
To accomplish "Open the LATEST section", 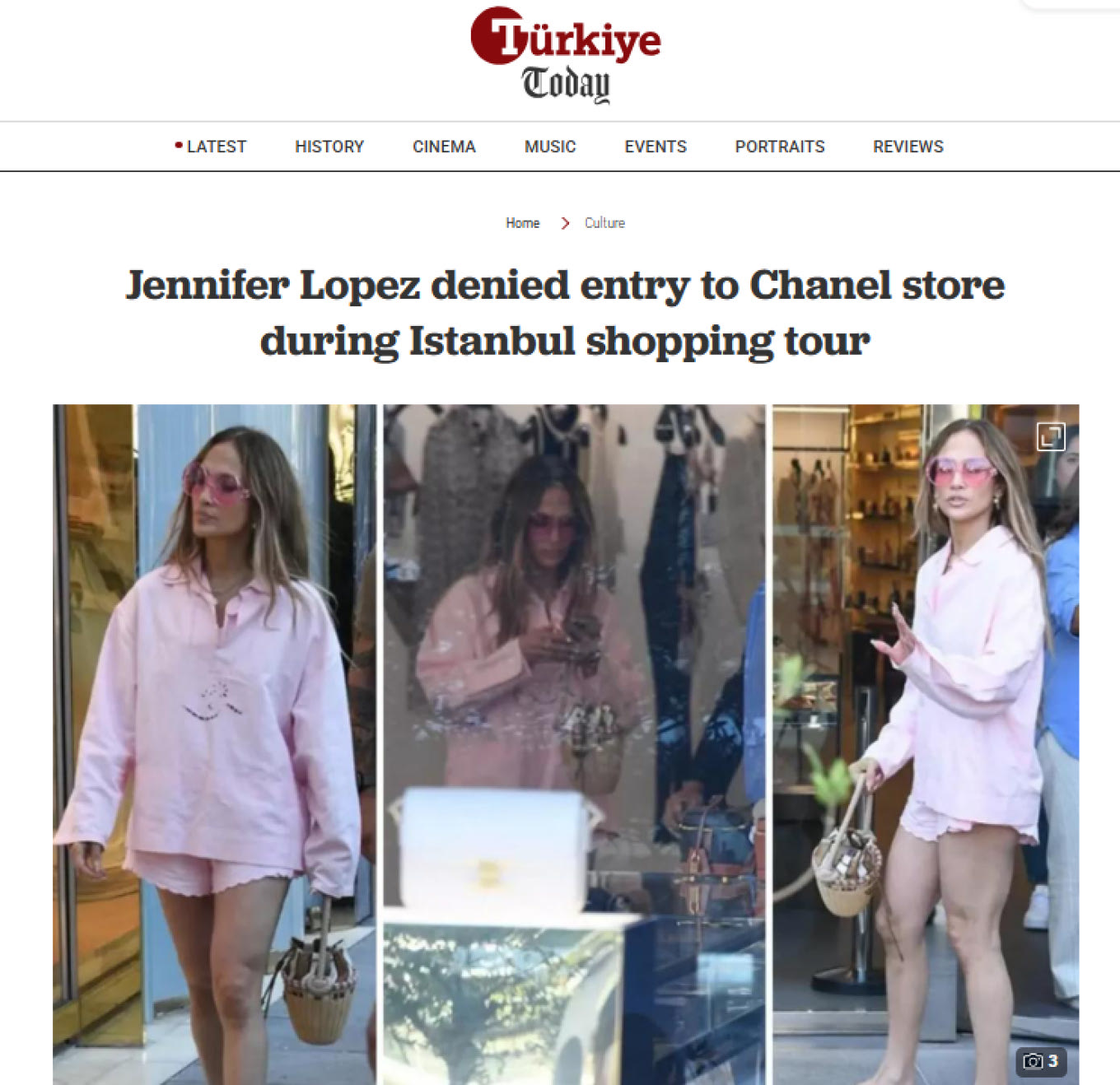I will [x=217, y=147].
